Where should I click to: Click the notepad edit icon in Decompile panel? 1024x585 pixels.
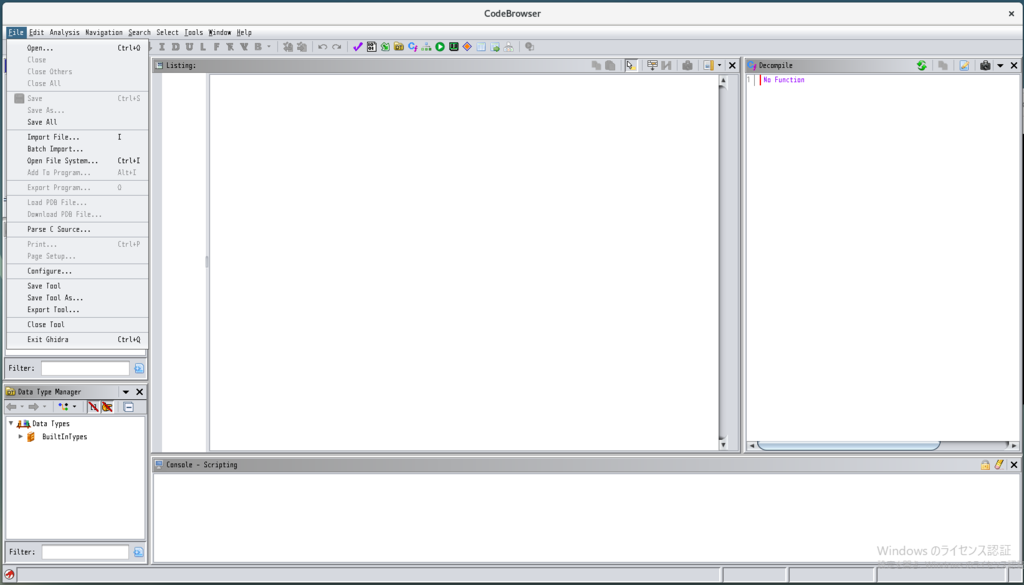964,65
